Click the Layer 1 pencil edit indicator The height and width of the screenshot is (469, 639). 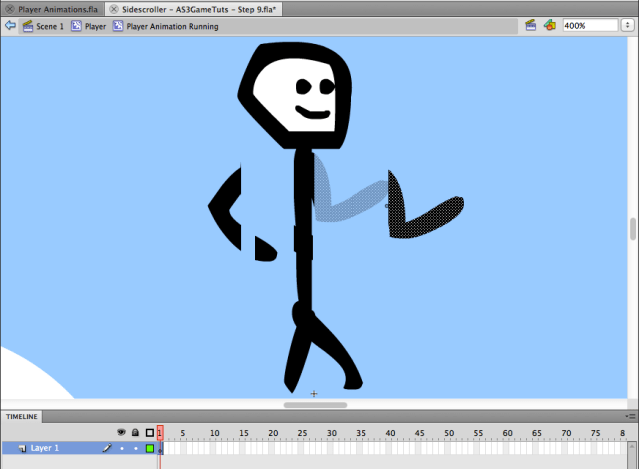(x=107, y=448)
